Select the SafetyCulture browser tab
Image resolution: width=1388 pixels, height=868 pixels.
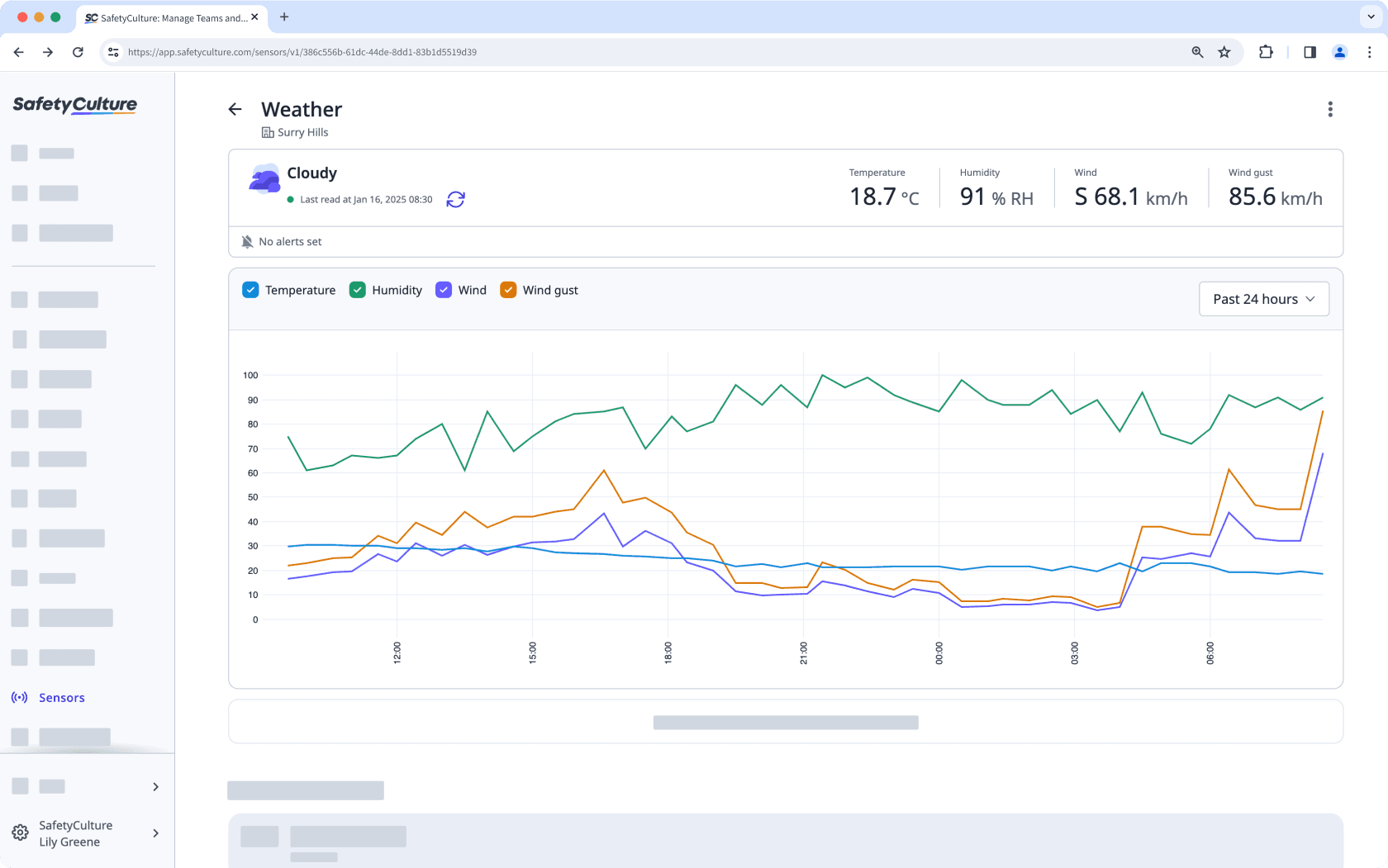(169, 17)
